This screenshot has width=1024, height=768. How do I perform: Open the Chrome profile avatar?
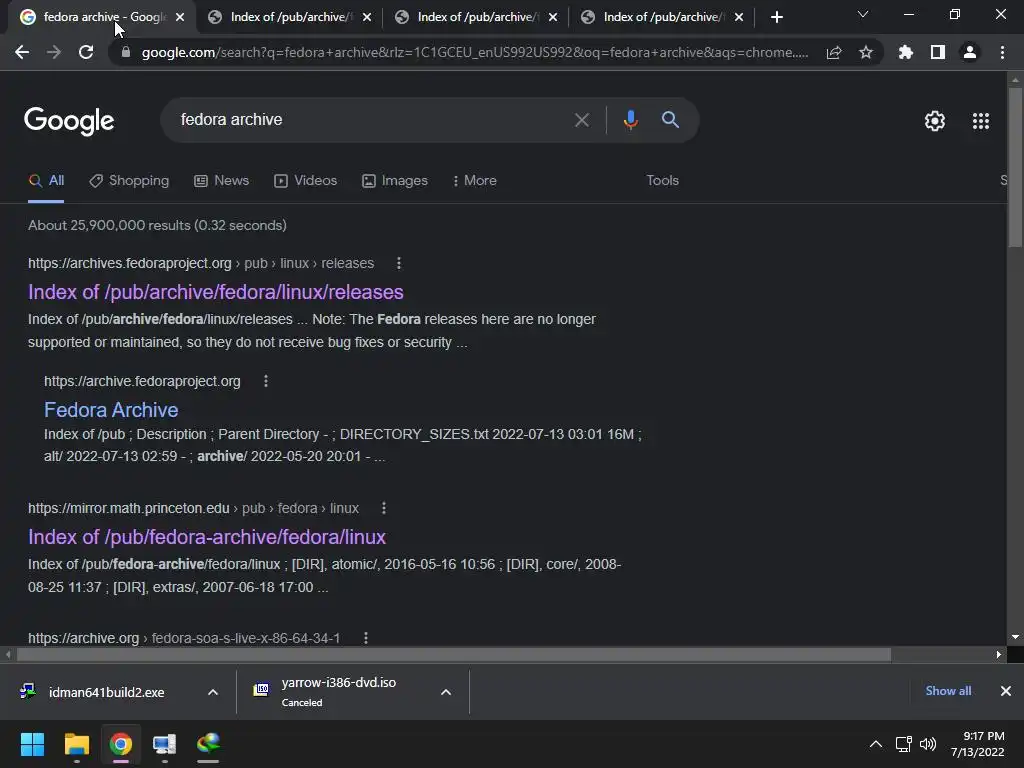(x=970, y=52)
